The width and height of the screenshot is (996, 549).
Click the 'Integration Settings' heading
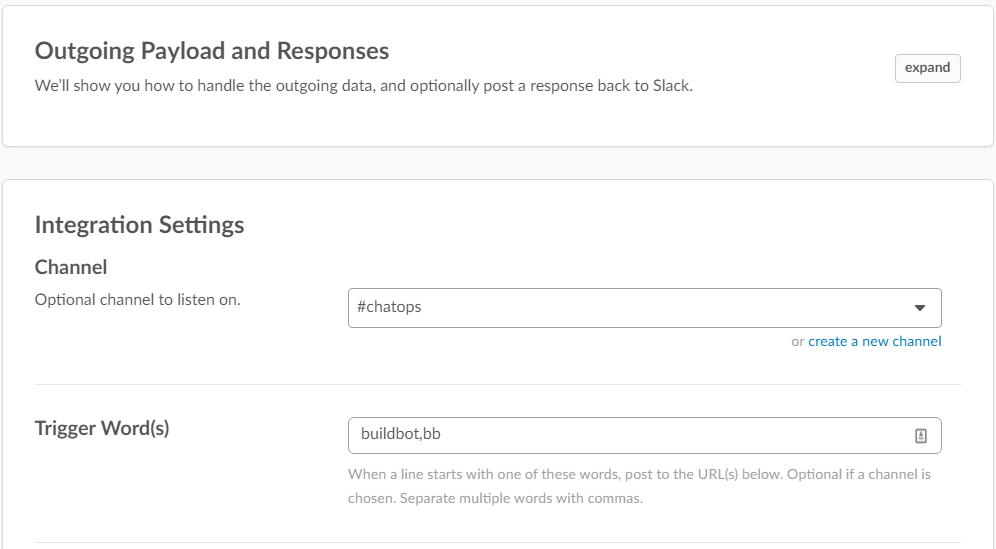pos(139,225)
